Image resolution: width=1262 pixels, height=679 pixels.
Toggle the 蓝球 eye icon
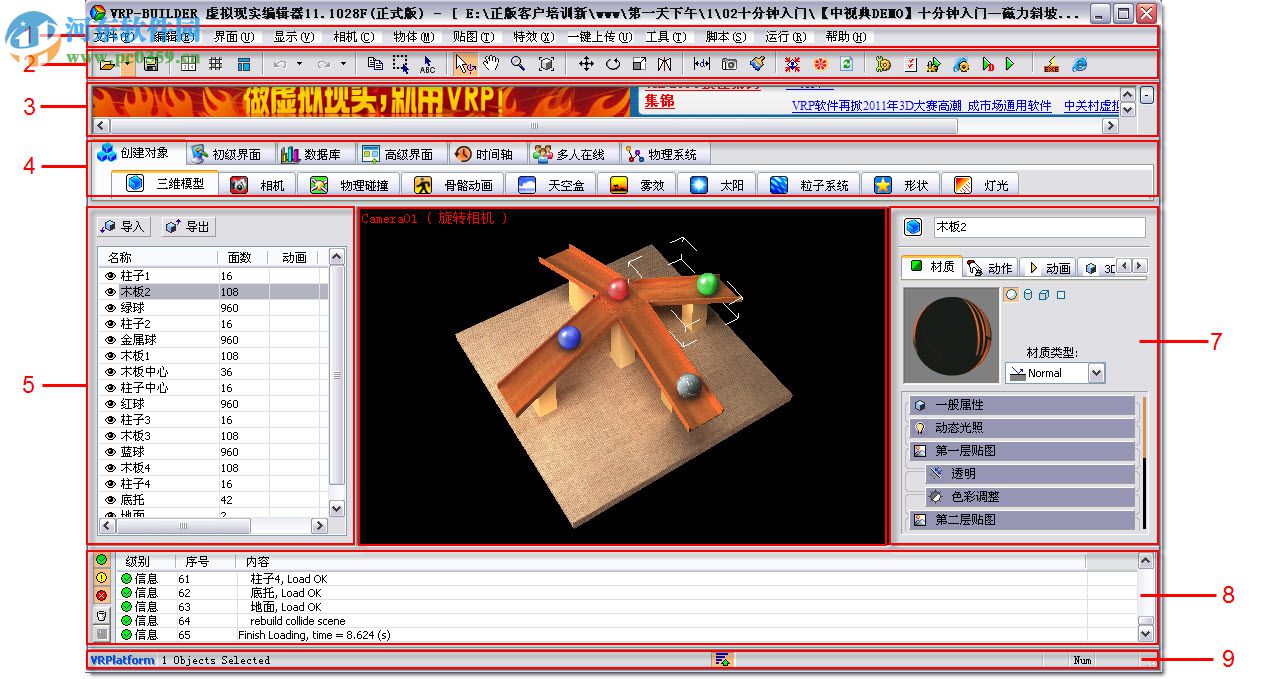pyautogui.click(x=110, y=451)
